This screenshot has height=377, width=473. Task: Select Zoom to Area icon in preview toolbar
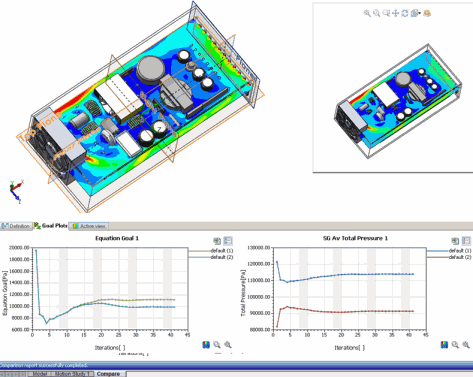(386, 13)
